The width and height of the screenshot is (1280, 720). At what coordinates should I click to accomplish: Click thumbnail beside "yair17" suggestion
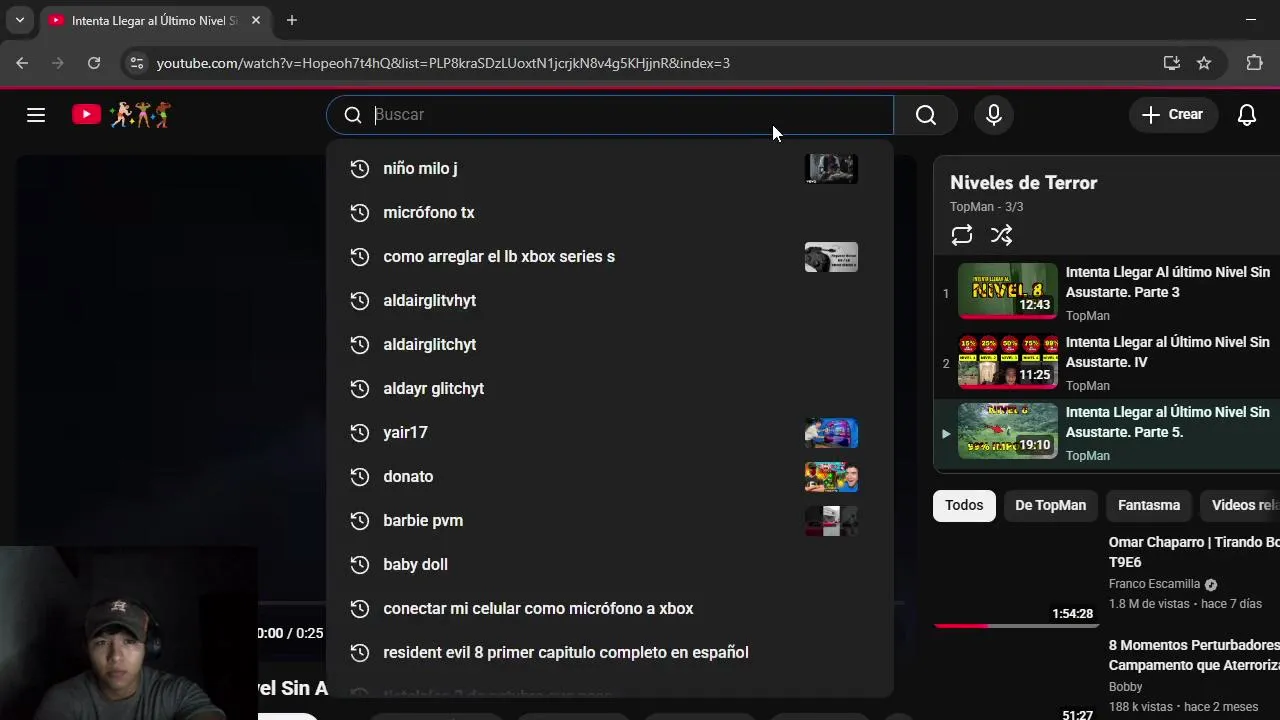pyautogui.click(x=831, y=433)
